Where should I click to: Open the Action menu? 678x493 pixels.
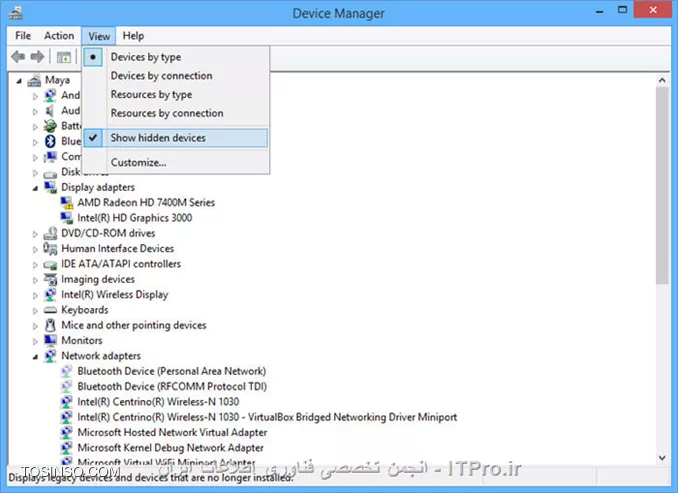[x=59, y=36]
